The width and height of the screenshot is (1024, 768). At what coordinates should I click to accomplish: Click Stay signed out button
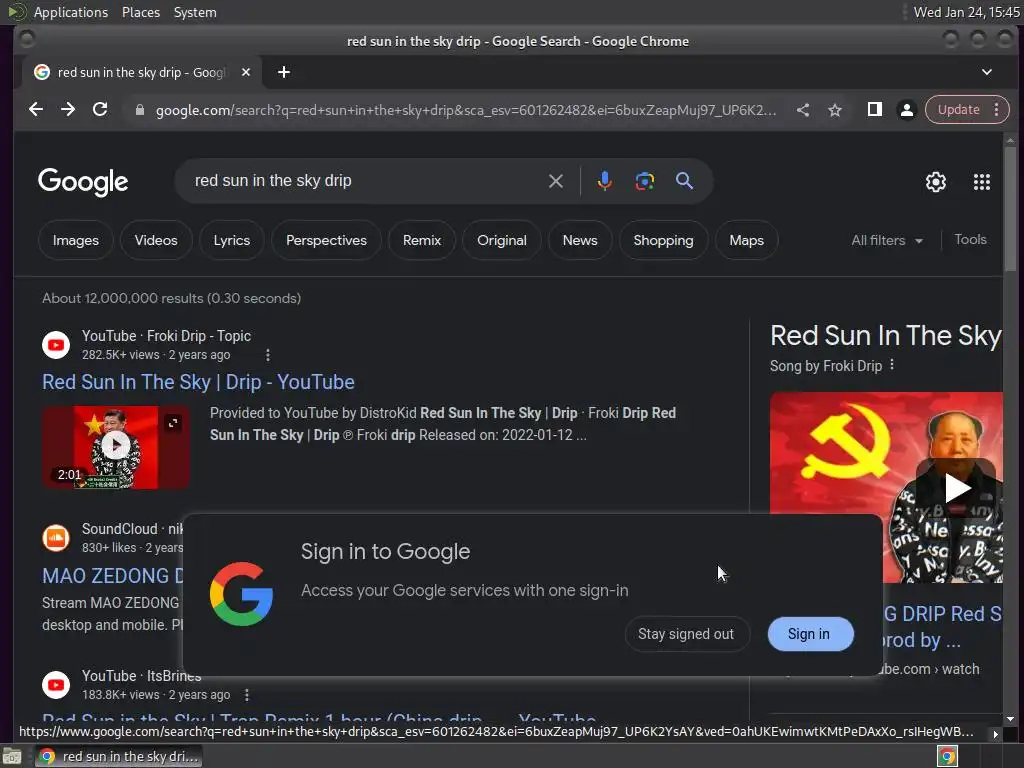click(686, 634)
